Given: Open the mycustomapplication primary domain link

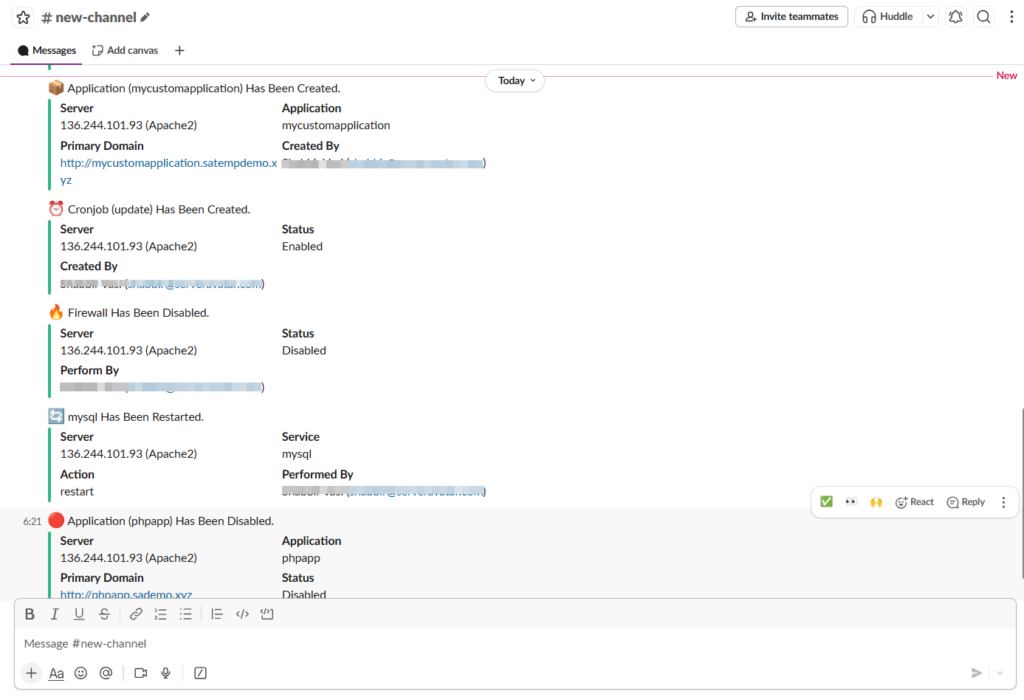Looking at the screenshot, I should coord(168,162).
